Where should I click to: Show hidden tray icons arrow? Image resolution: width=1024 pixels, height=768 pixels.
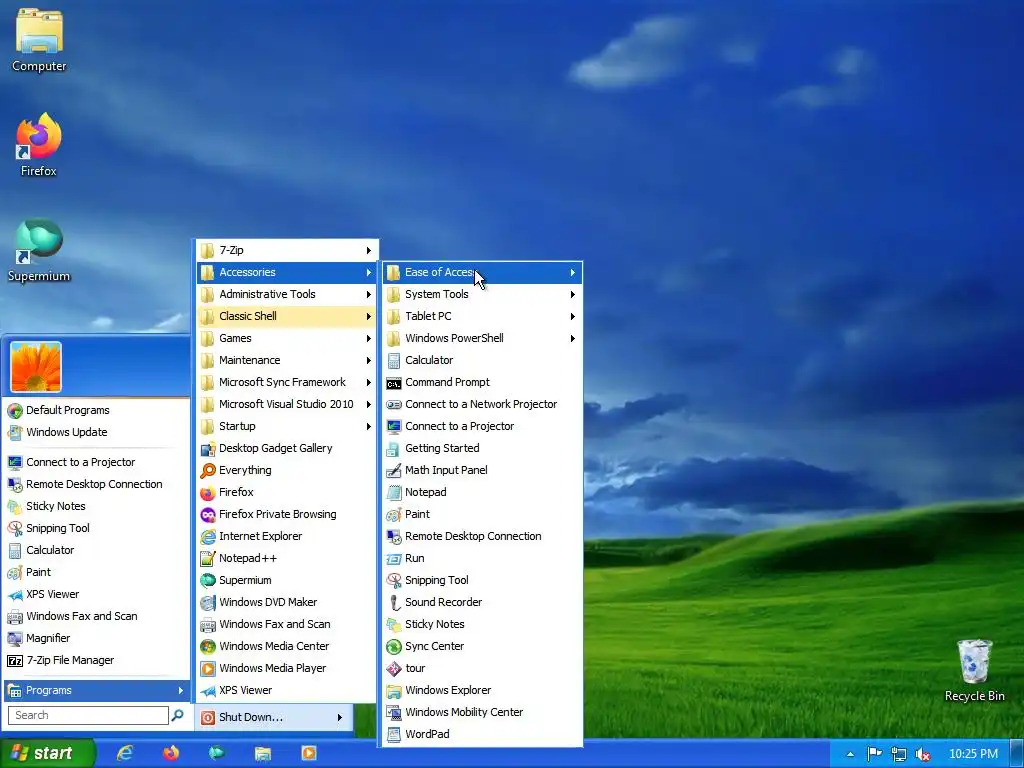pyautogui.click(x=850, y=754)
